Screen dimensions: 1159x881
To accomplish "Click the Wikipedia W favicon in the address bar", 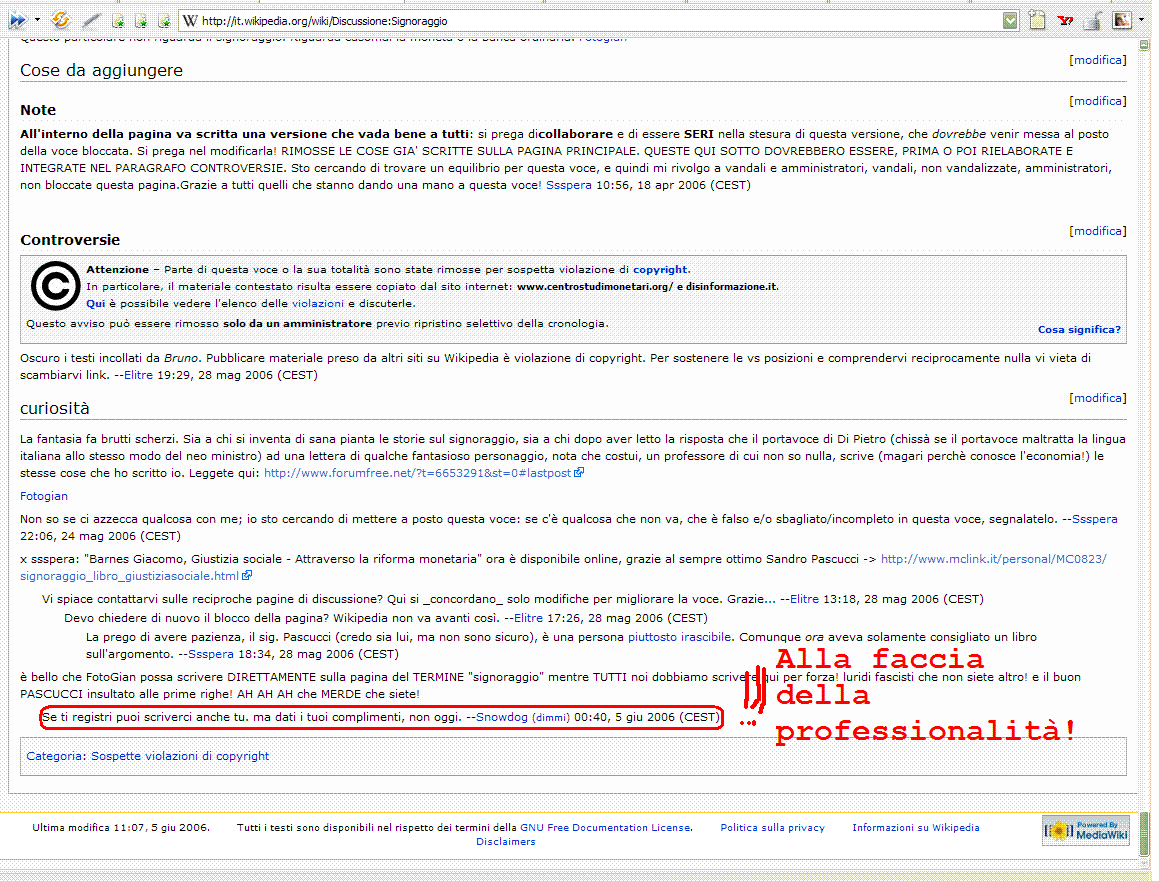I will point(190,21).
